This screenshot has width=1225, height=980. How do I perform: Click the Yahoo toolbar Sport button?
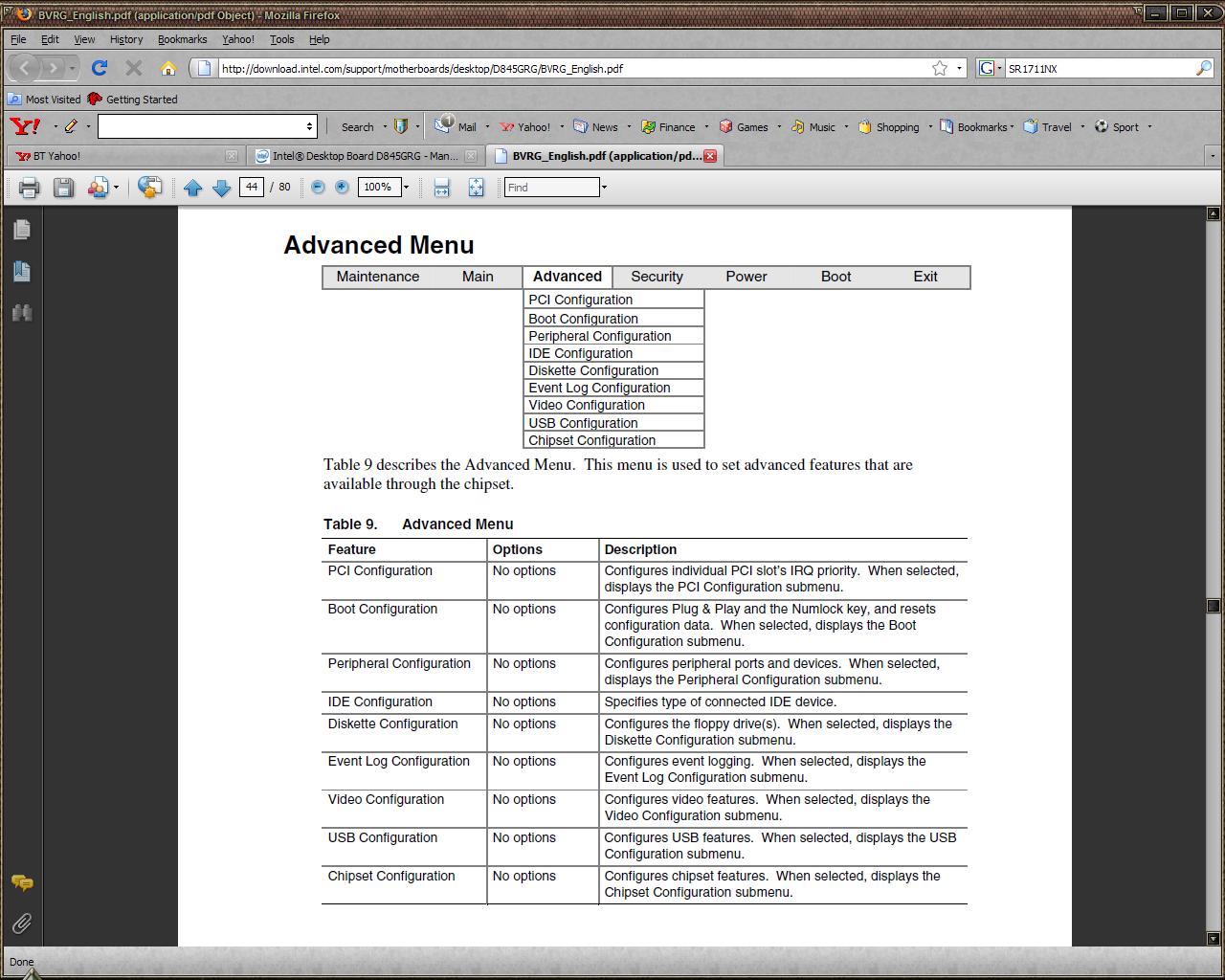click(x=1117, y=126)
